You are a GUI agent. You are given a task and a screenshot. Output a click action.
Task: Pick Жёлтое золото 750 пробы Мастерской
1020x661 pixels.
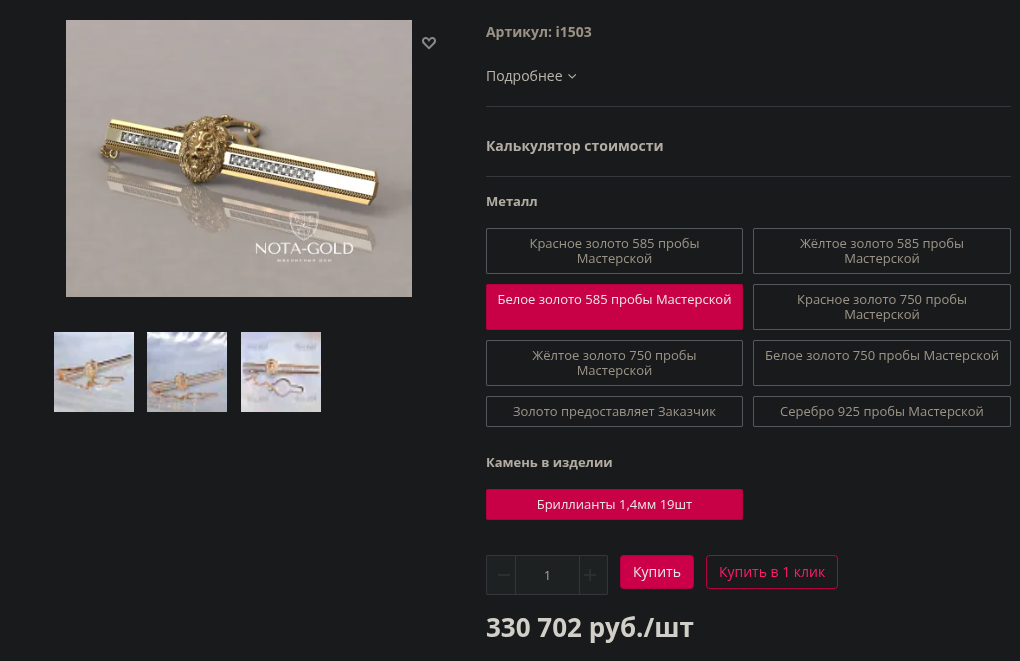pyautogui.click(x=614, y=363)
